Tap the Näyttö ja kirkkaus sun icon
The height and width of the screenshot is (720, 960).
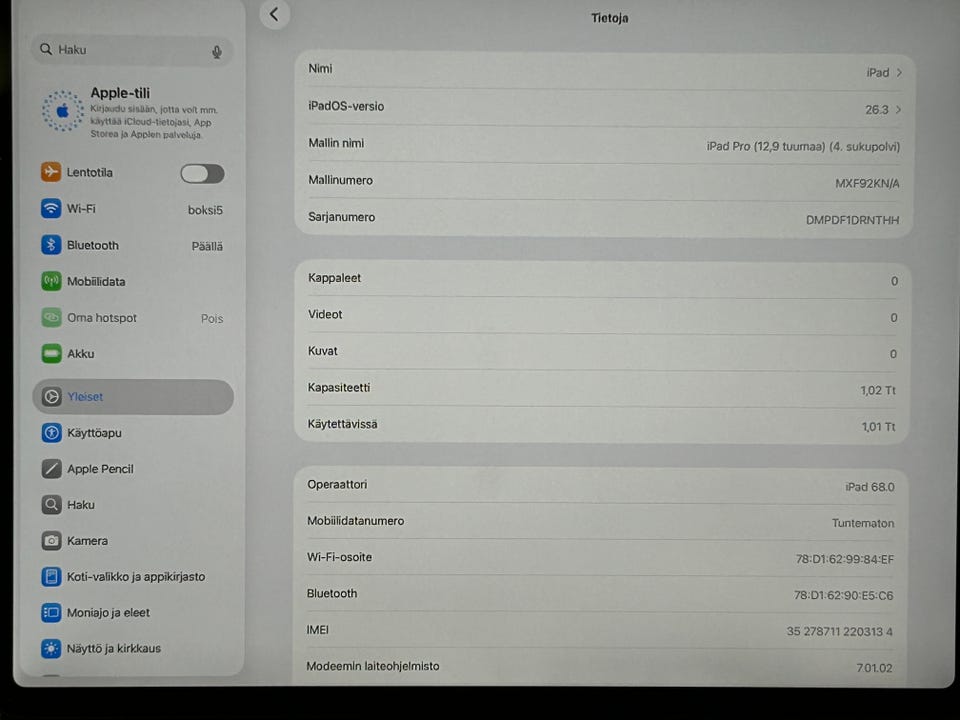(51, 648)
